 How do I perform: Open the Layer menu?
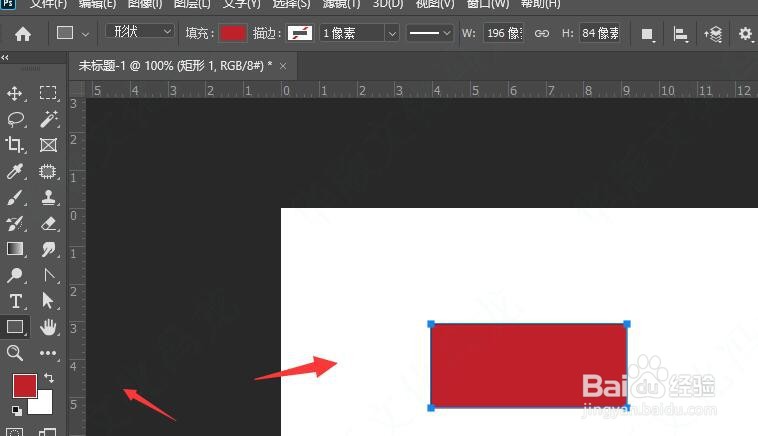point(192,4)
